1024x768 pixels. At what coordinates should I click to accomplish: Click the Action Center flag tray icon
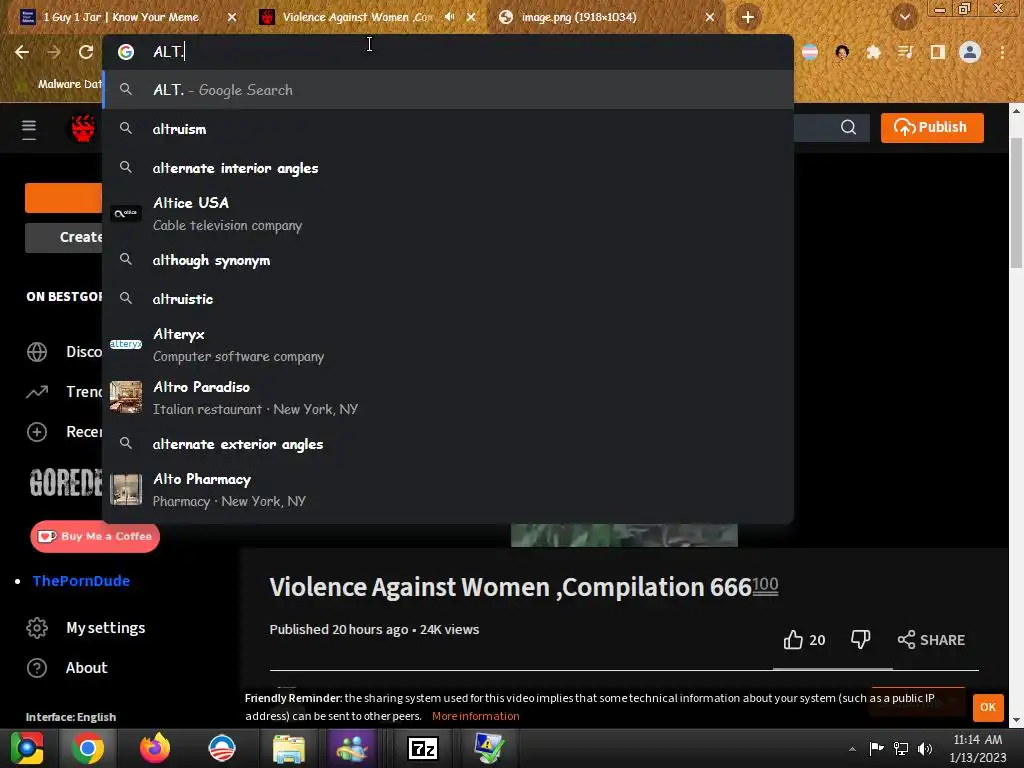tap(876, 749)
